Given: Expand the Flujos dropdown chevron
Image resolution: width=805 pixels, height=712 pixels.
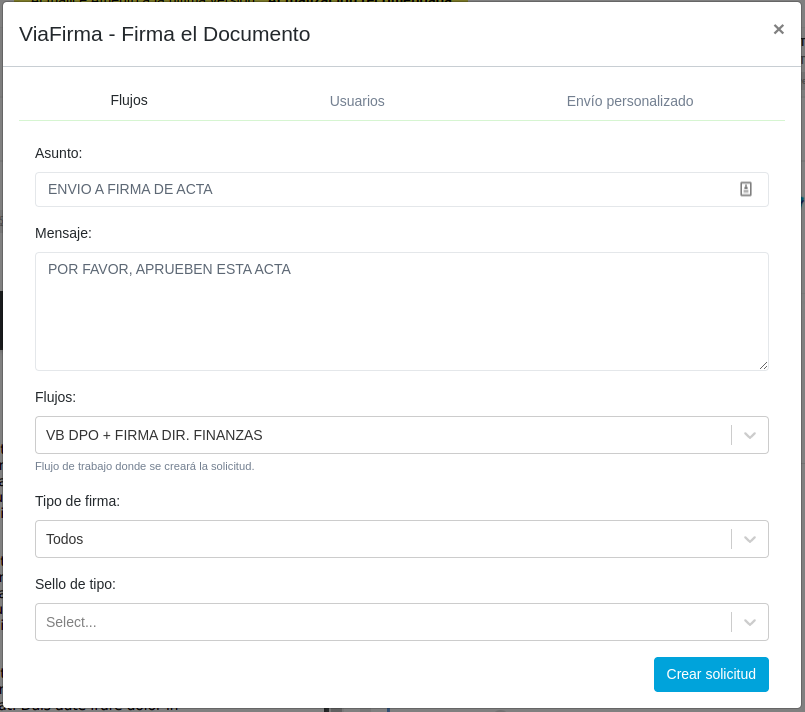Looking at the screenshot, I should 750,435.
